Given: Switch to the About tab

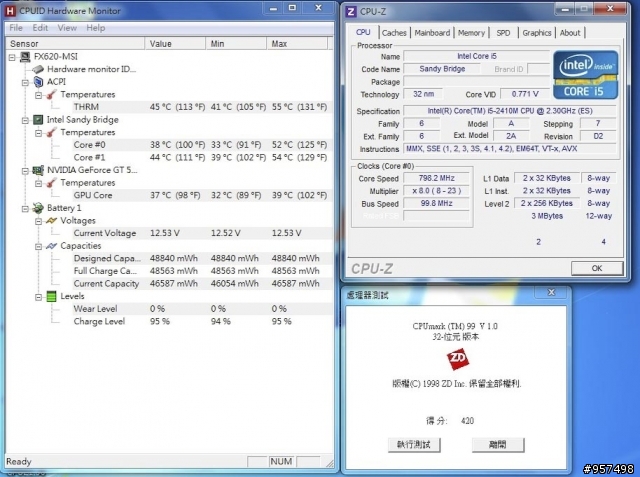Looking at the screenshot, I should 570,33.
